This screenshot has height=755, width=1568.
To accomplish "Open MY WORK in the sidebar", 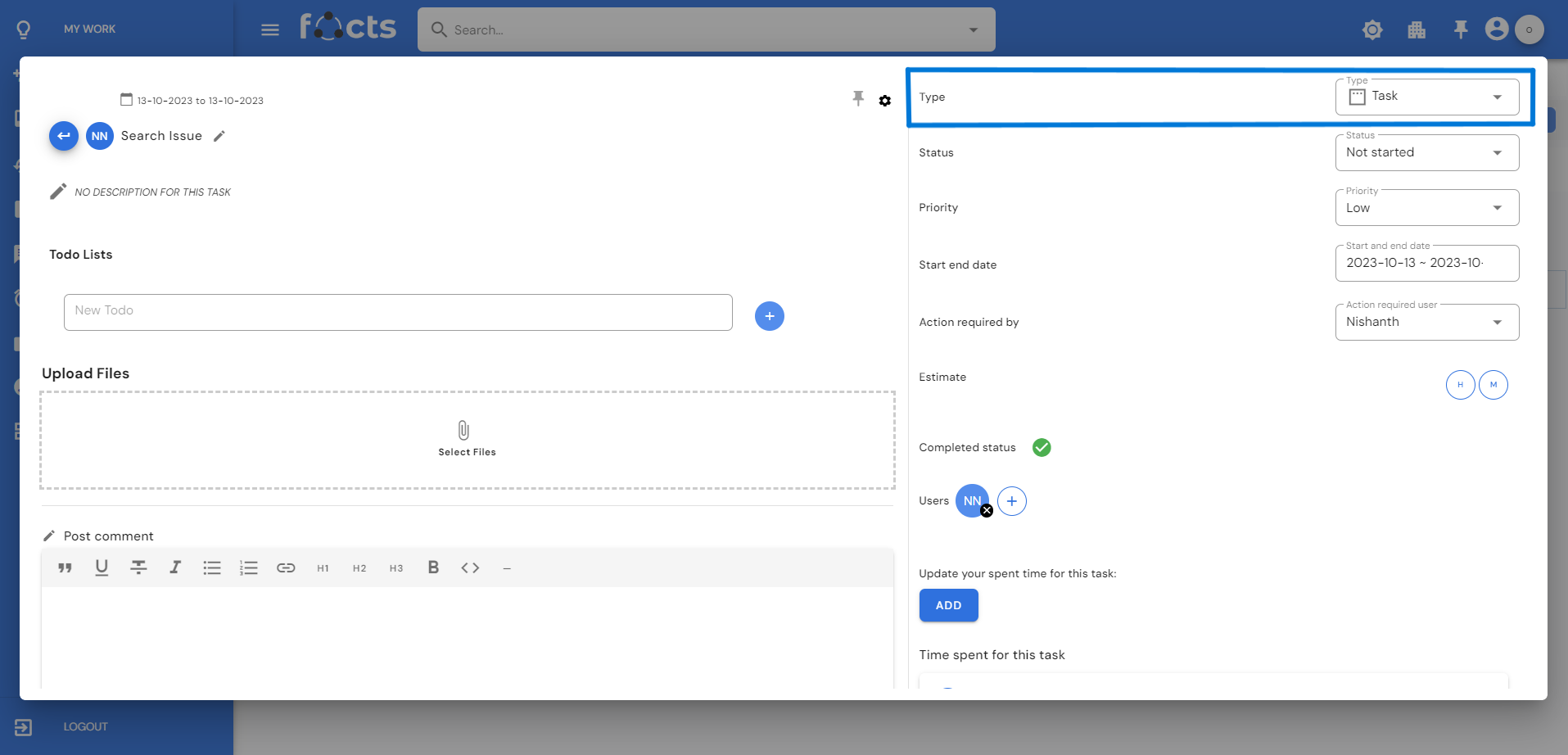I will coord(89,29).
